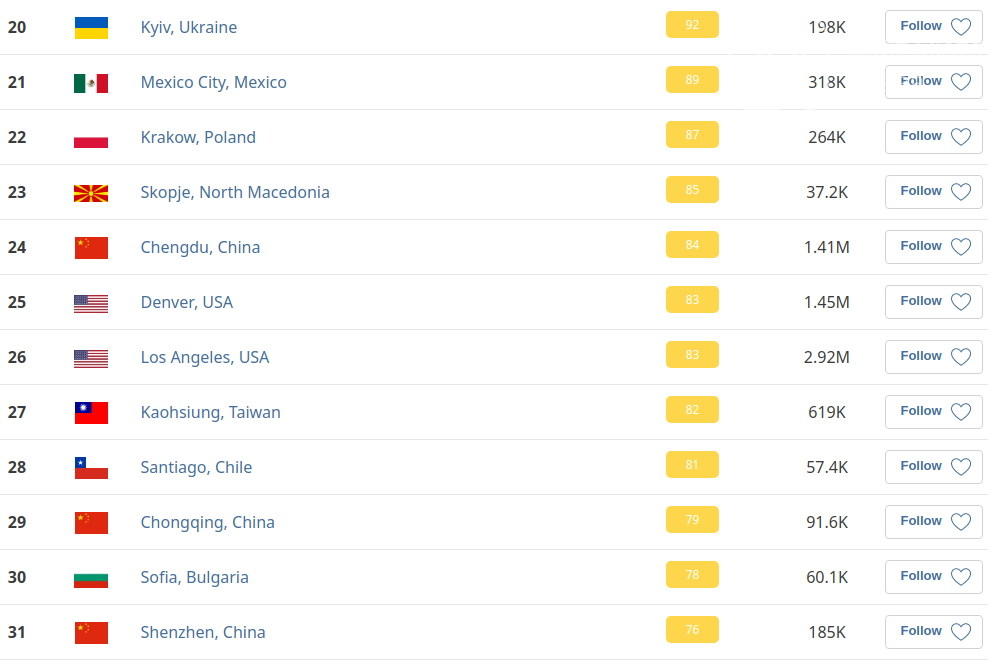Click Chengdu's yellow AQI badge 84
This screenshot has height=670, width=997.
pos(692,245)
